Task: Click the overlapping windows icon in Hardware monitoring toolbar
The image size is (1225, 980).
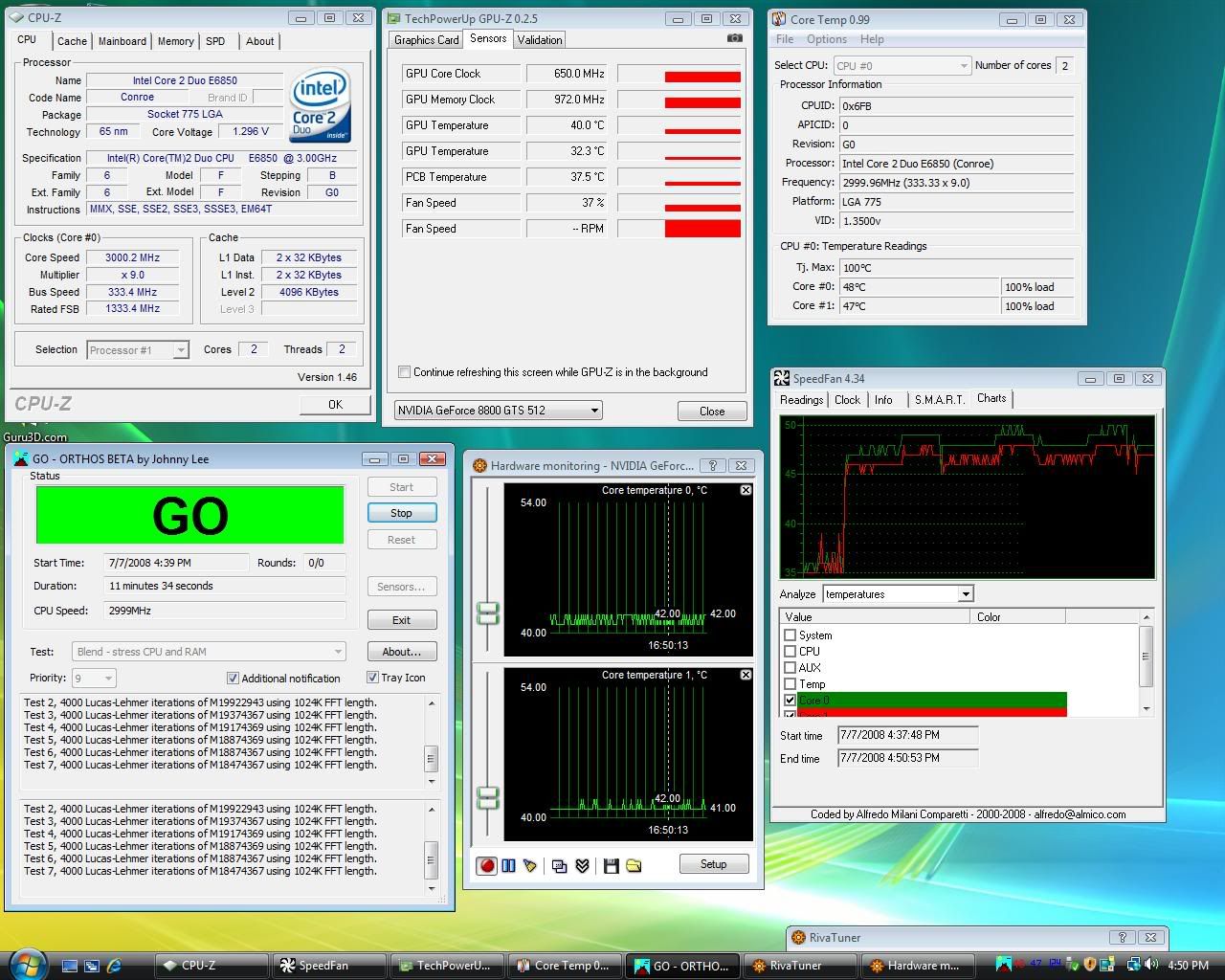Action: point(560,866)
